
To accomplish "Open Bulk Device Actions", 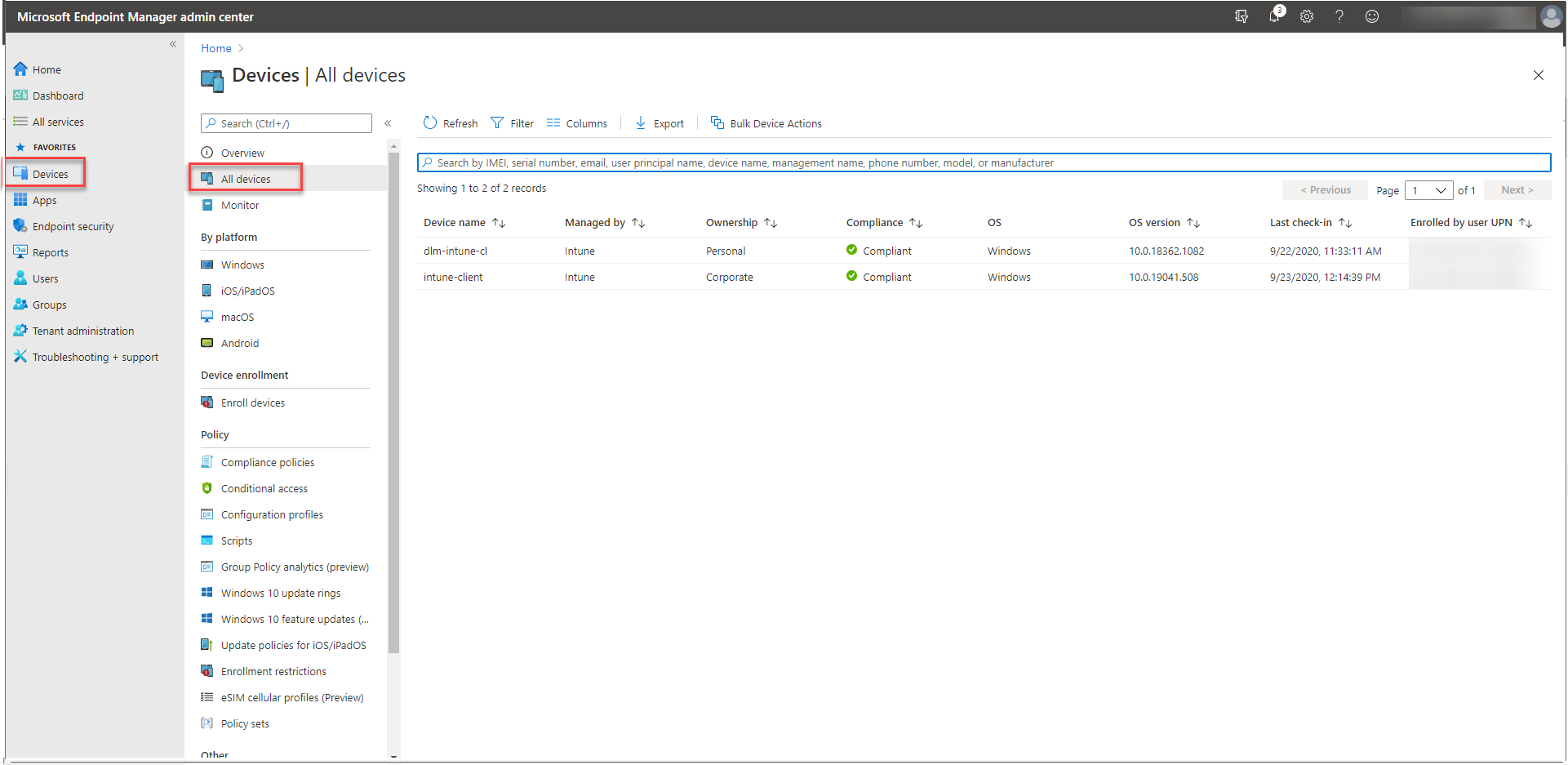I will 766,123.
